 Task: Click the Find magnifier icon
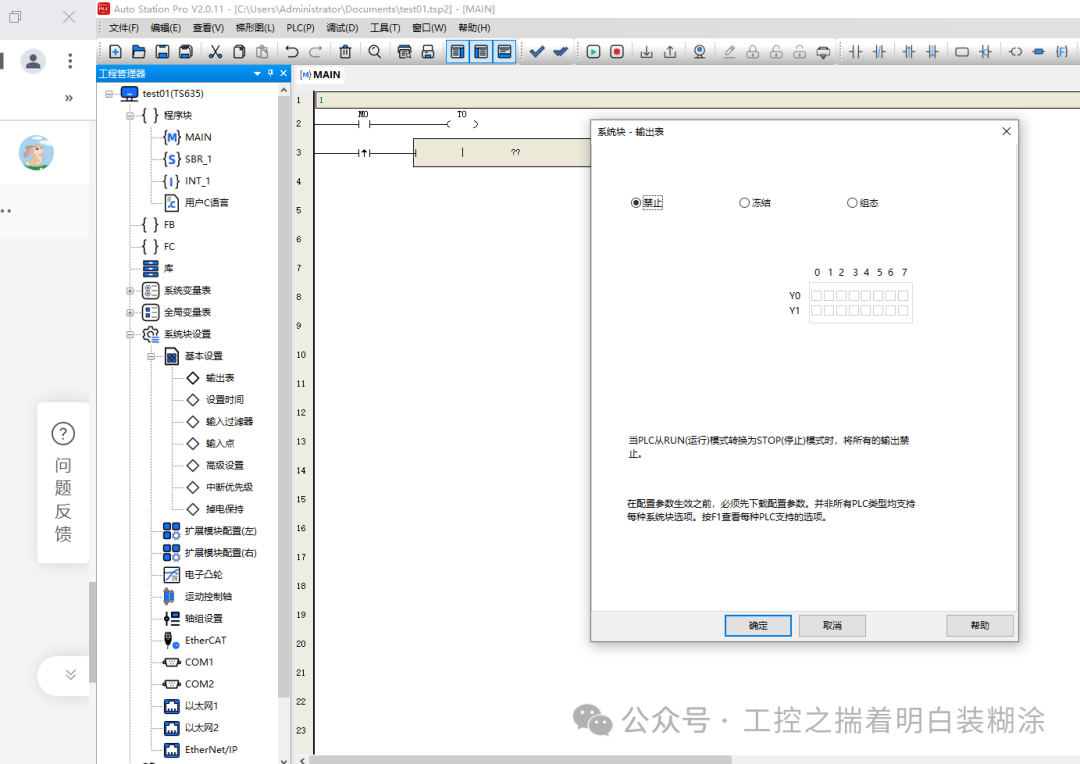[375, 52]
